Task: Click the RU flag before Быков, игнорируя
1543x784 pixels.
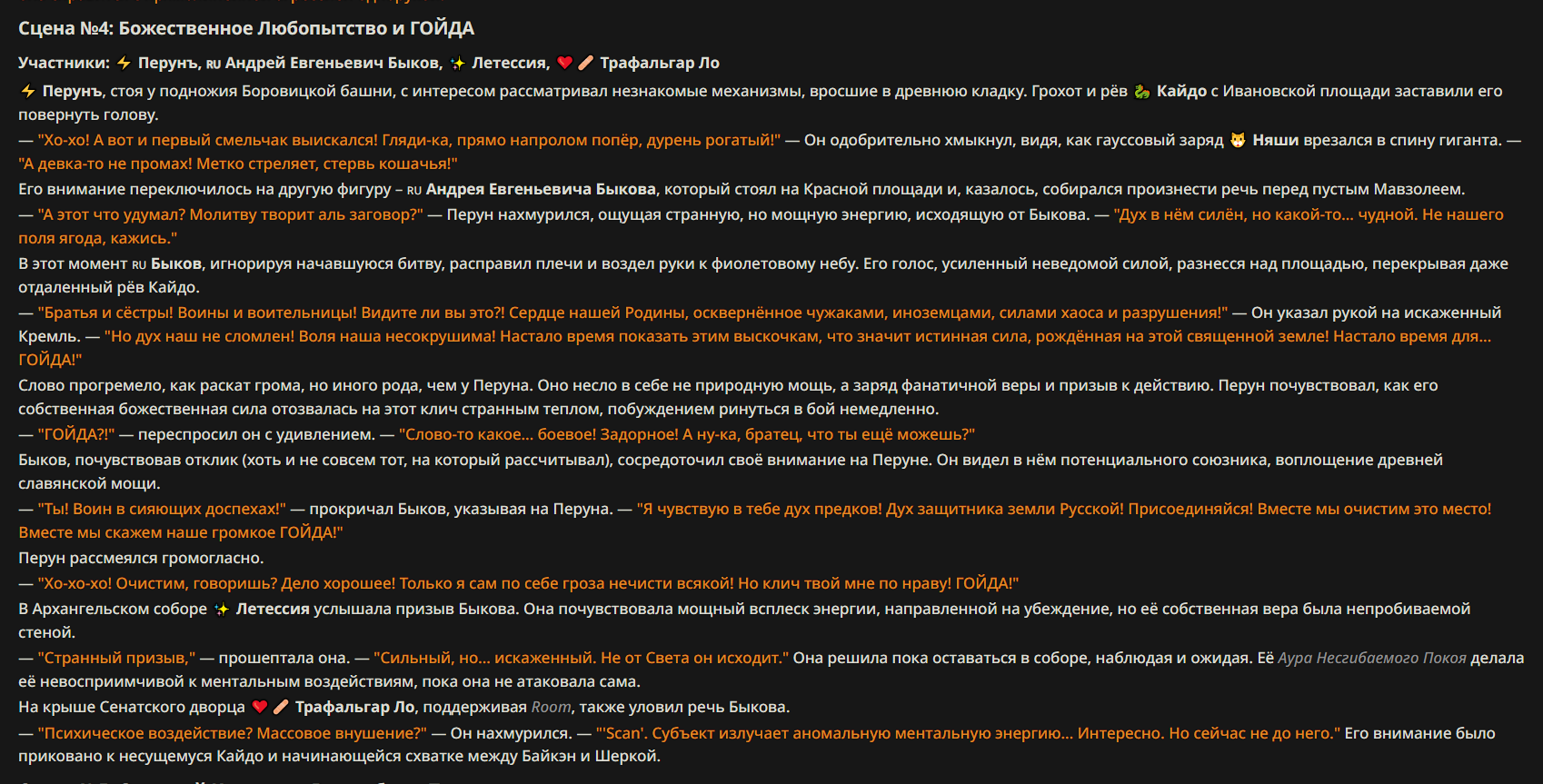Action: (x=139, y=264)
